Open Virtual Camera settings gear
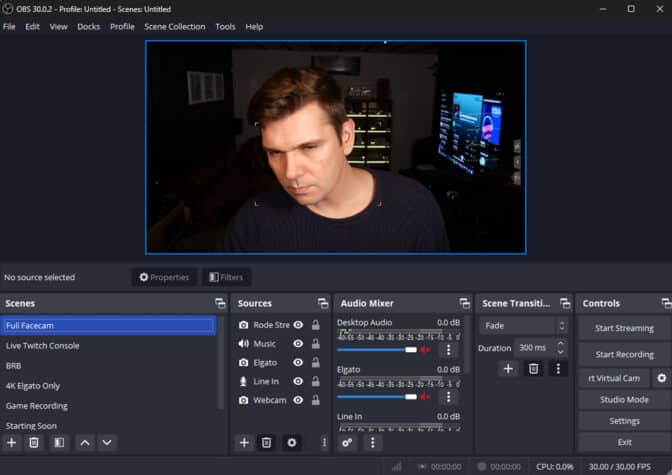Image resolution: width=672 pixels, height=475 pixels. point(660,378)
